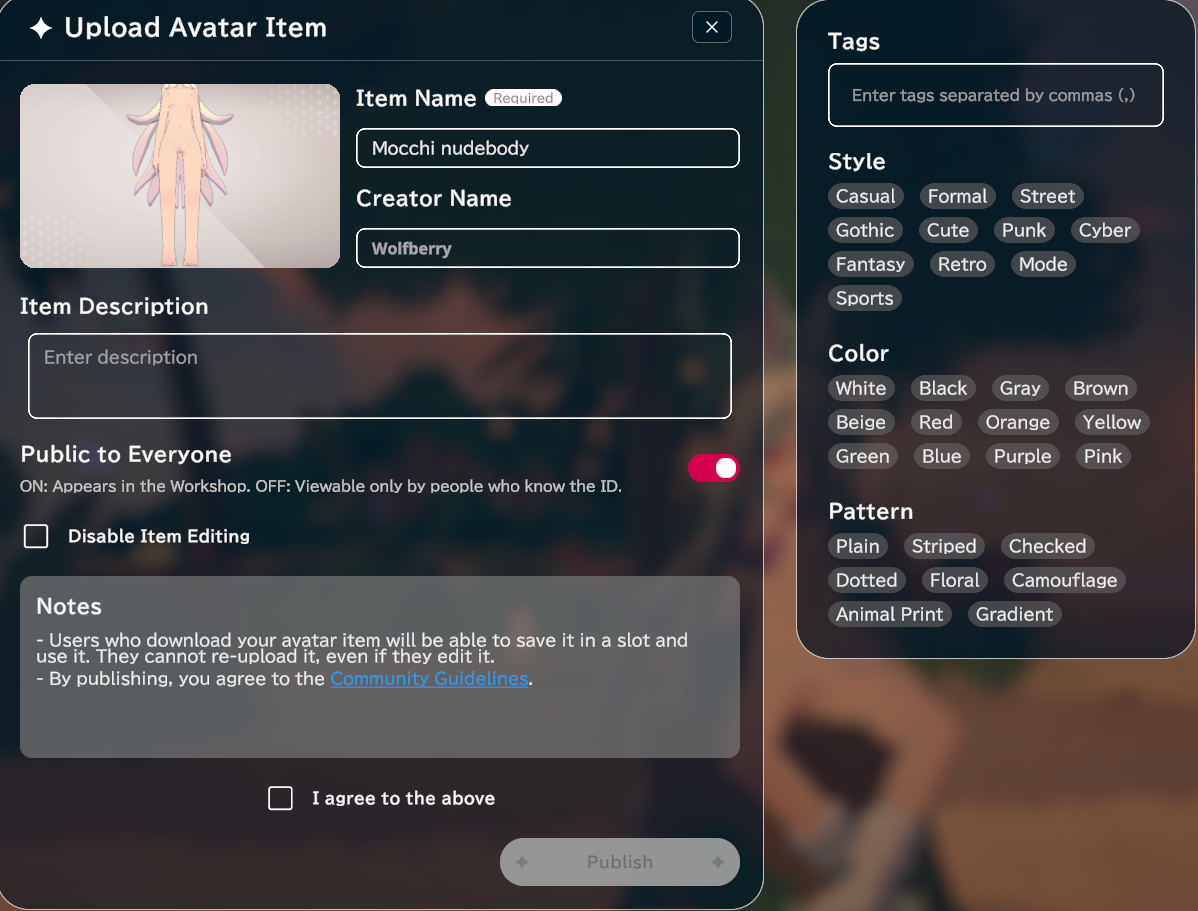This screenshot has width=1198, height=911.
Task: Close the Upload Avatar Item dialog
Action: tap(711, 28)
